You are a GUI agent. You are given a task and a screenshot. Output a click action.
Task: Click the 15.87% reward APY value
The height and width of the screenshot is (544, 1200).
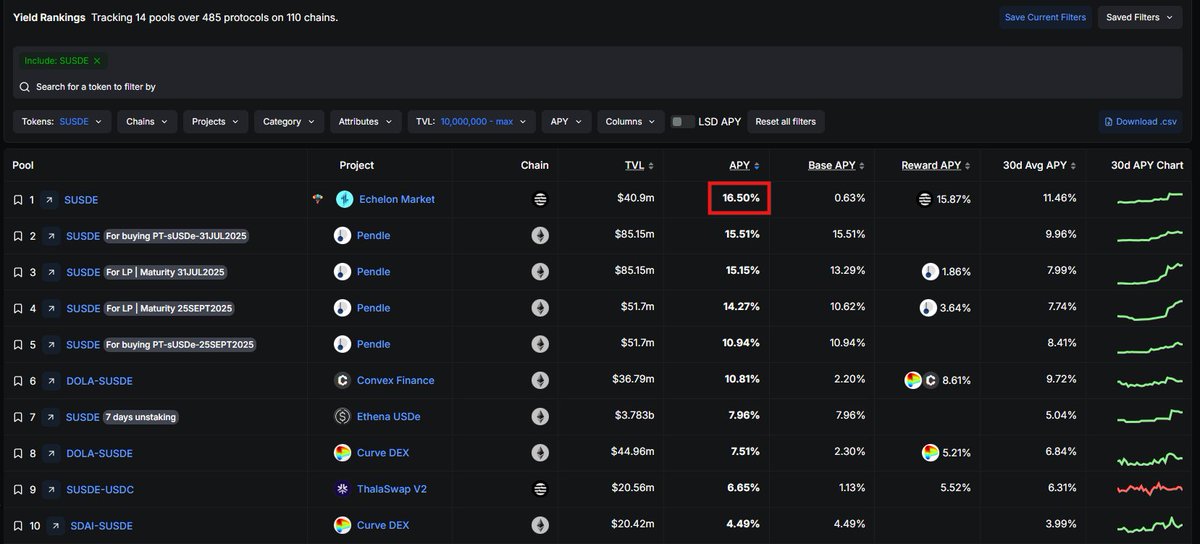coord(954,200)
